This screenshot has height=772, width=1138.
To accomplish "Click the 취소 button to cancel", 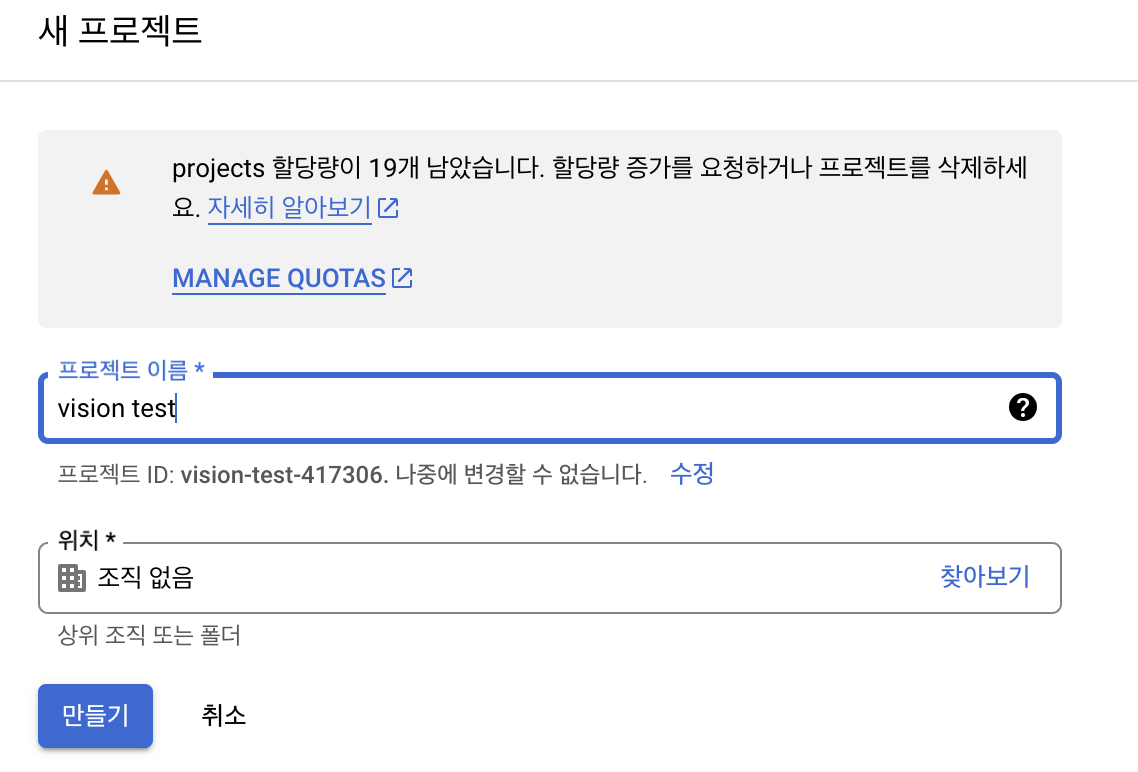I will click(x=223, y=716).
